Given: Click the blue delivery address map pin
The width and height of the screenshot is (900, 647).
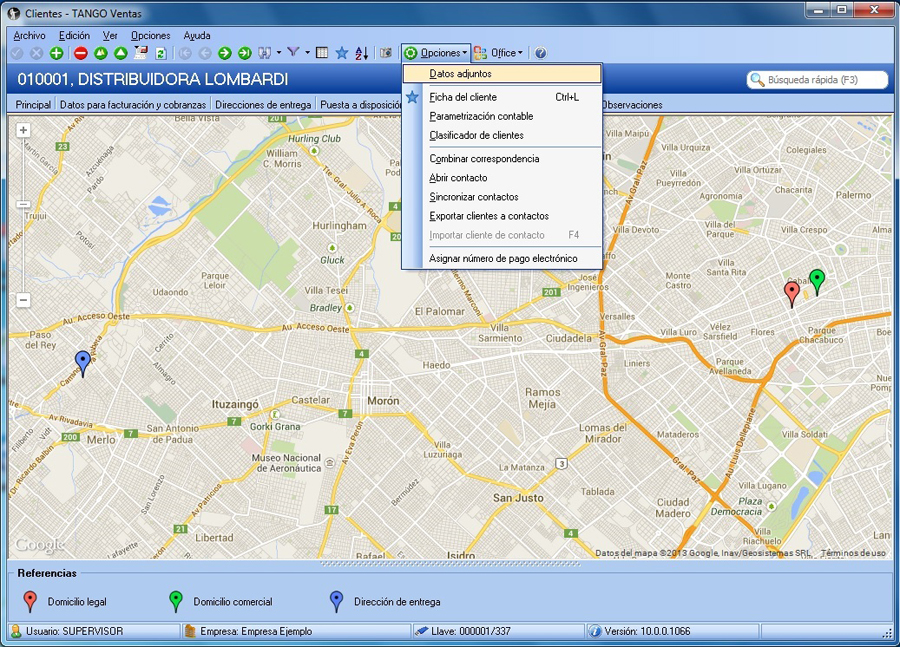Looking at the screenshot, I should click(83, 363).
